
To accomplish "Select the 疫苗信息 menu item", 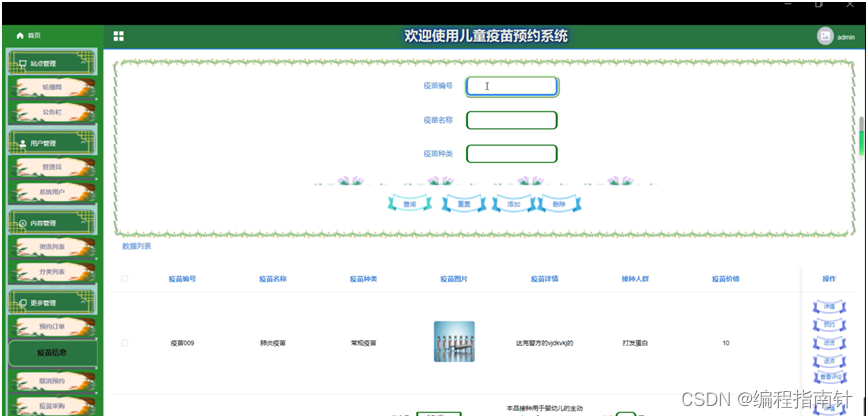I will [x=53, y=353].
